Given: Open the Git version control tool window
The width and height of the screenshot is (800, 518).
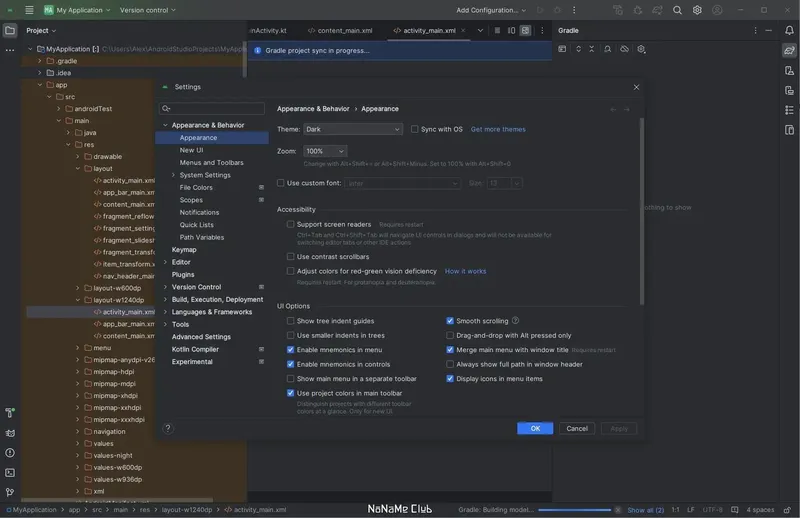Looking at the screenshot, I should tap(10, 492).
